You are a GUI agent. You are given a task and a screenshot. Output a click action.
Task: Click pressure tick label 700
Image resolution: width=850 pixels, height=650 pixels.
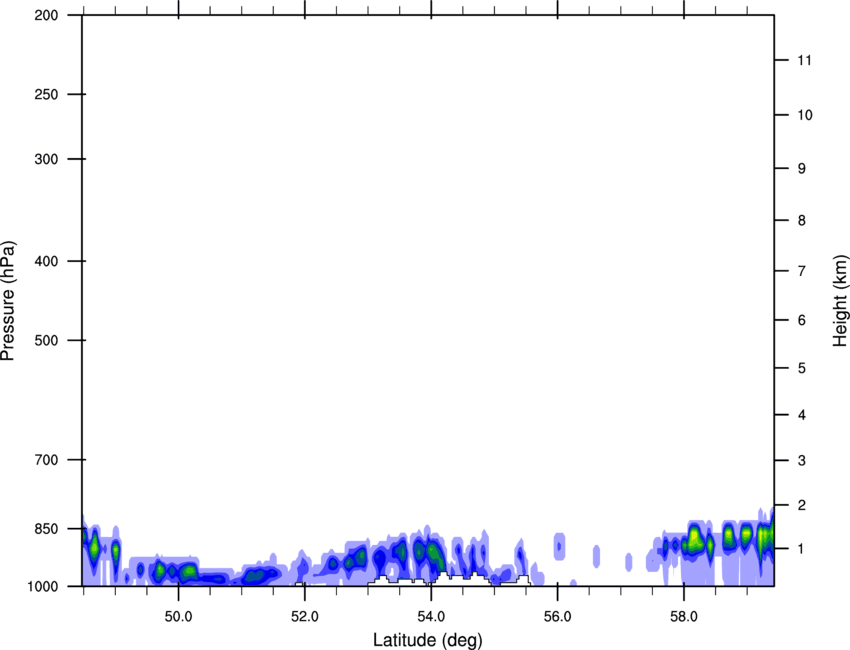tap(46, 460)
